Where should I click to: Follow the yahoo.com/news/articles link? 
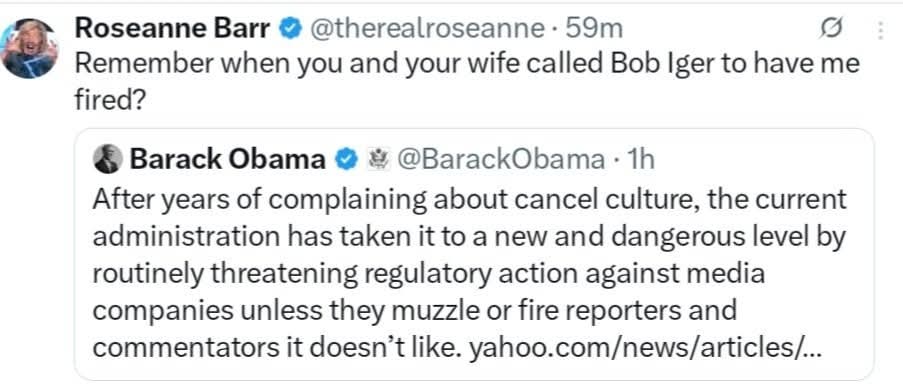click(640, 351)
